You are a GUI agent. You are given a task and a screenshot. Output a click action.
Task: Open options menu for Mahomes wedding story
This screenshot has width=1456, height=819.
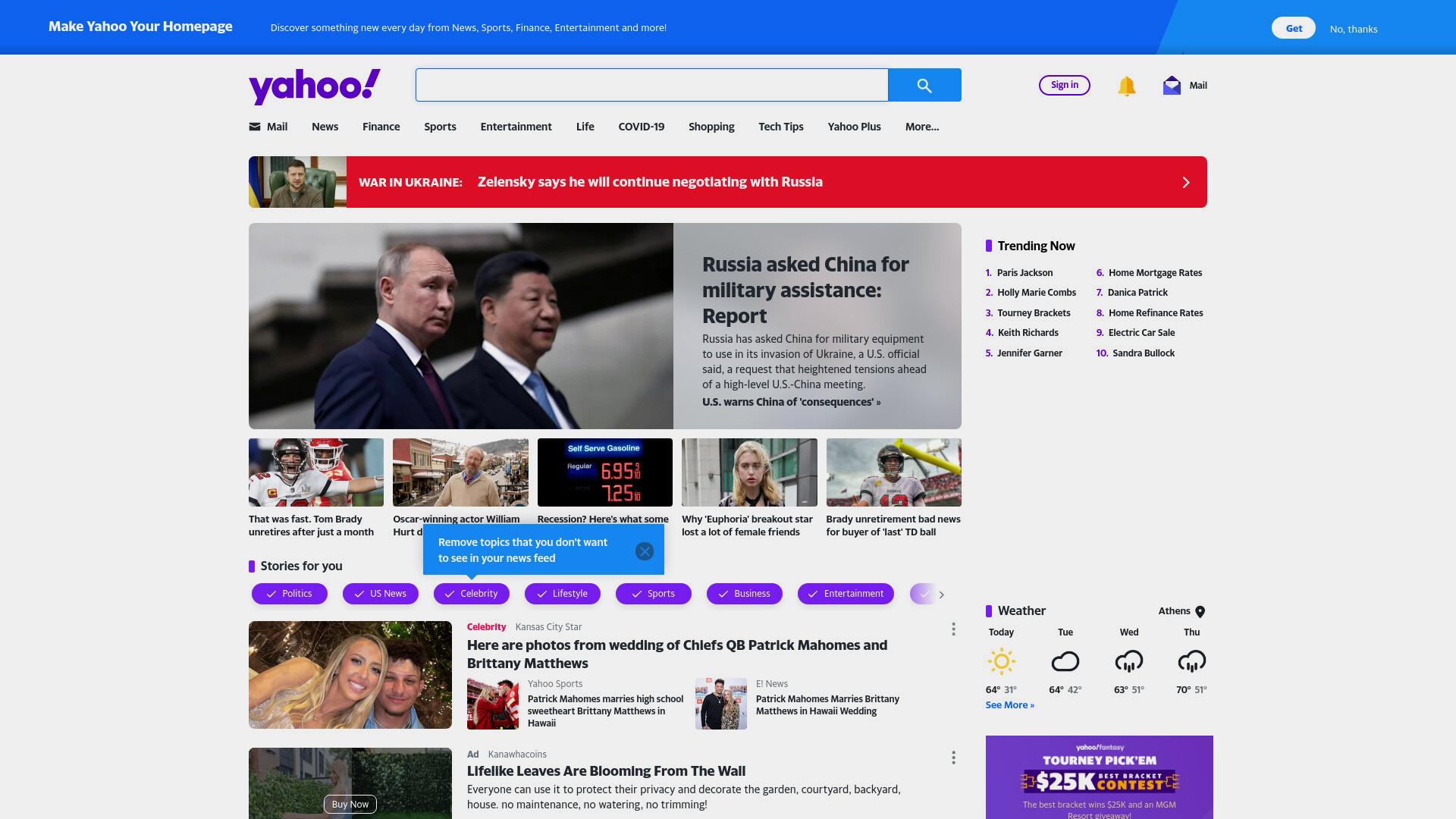point(953,629)
